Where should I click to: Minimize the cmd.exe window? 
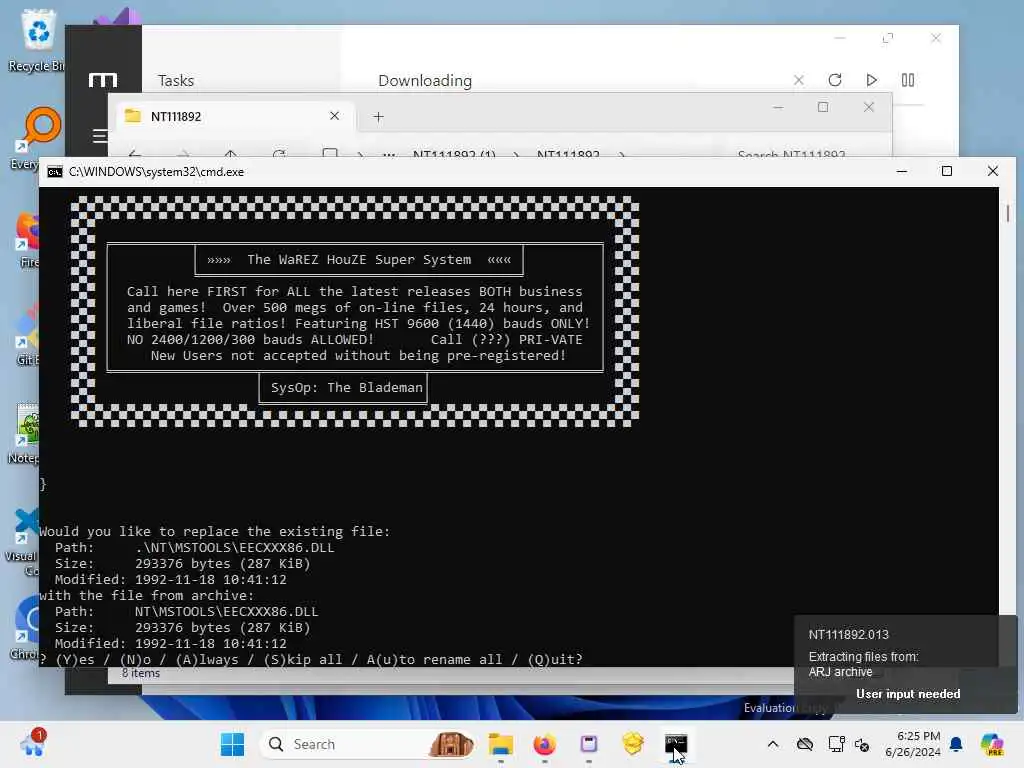[902, 171]
